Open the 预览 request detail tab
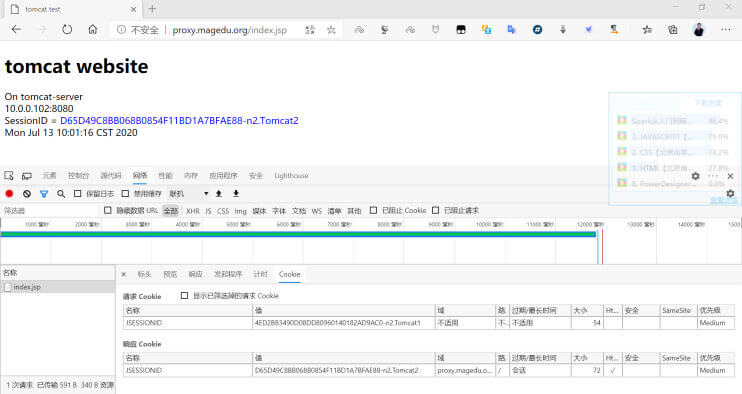 (170, 274)
